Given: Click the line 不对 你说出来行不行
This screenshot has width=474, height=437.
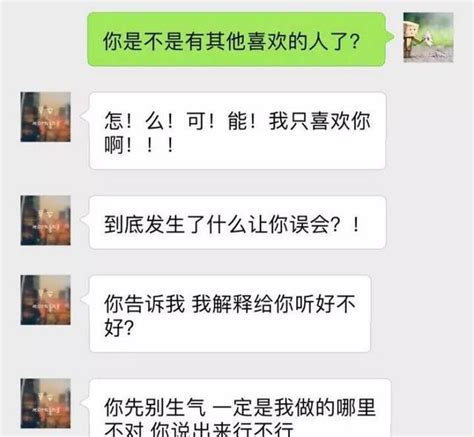Looking at the screenshot, I should tap(199, 429).
